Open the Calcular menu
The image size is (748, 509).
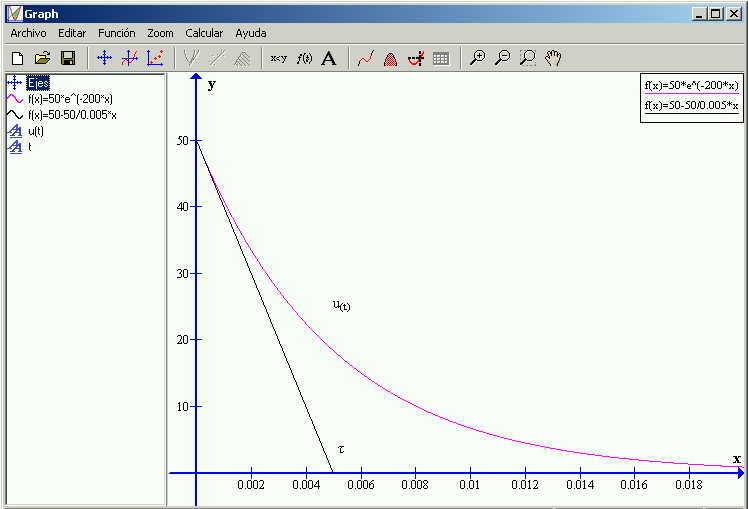point(204,33)
